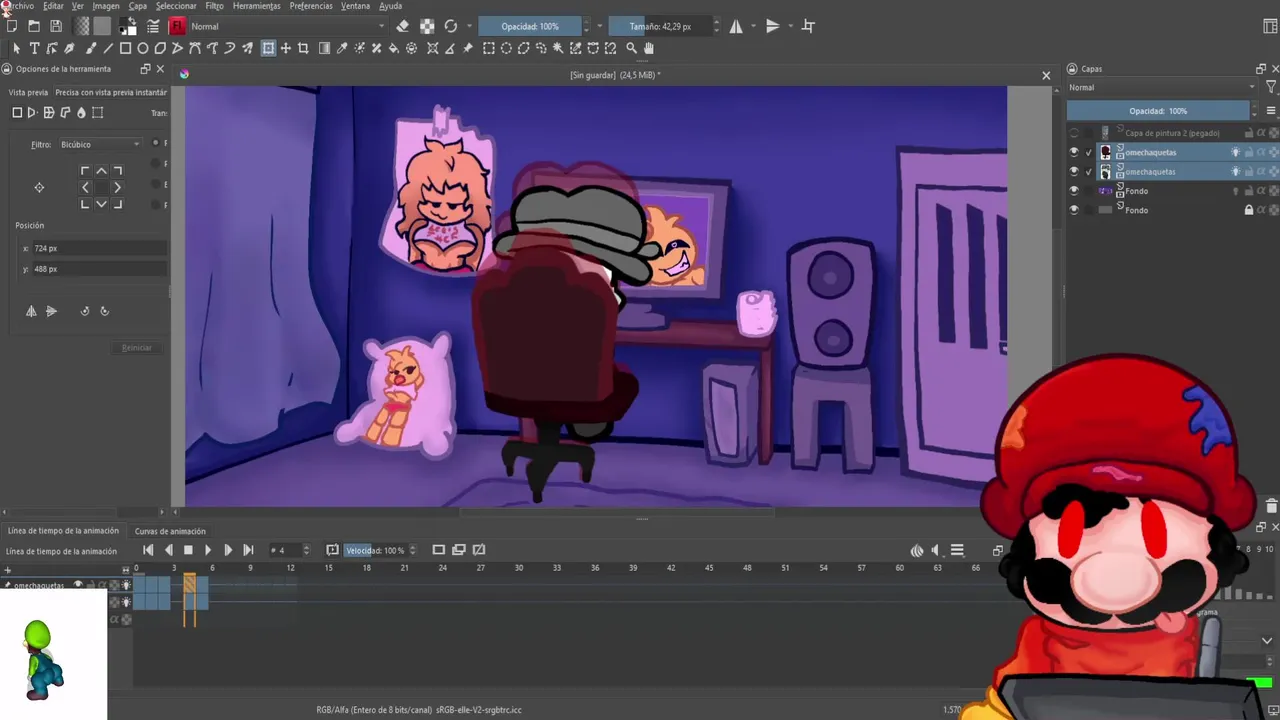The height and width of the screenshot is (720, 1280).
Task: Adjust the layer Opacidad slider
Action: point(1158,111)
